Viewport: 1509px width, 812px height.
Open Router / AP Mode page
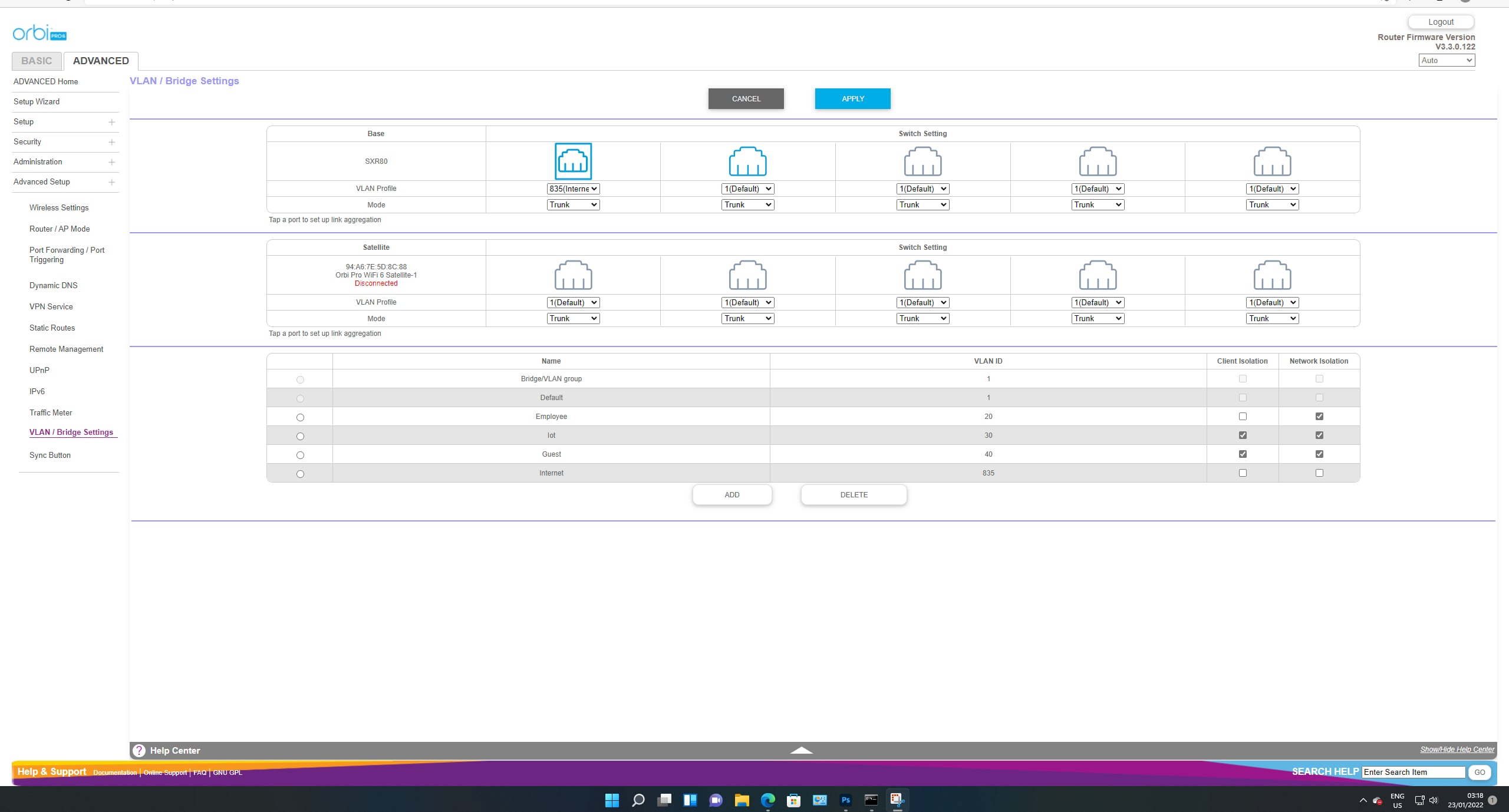click(60, 229)
